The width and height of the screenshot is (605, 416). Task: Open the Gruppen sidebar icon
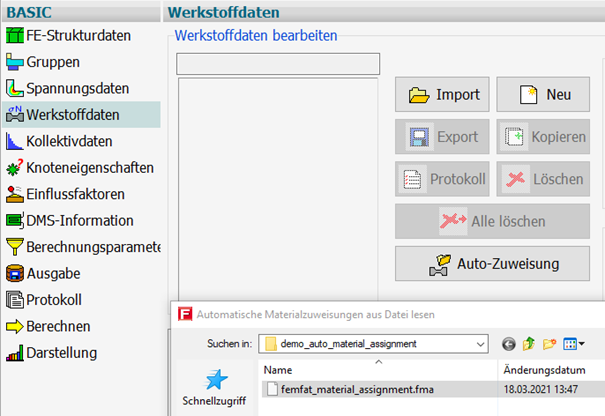(x=15, y=62)
